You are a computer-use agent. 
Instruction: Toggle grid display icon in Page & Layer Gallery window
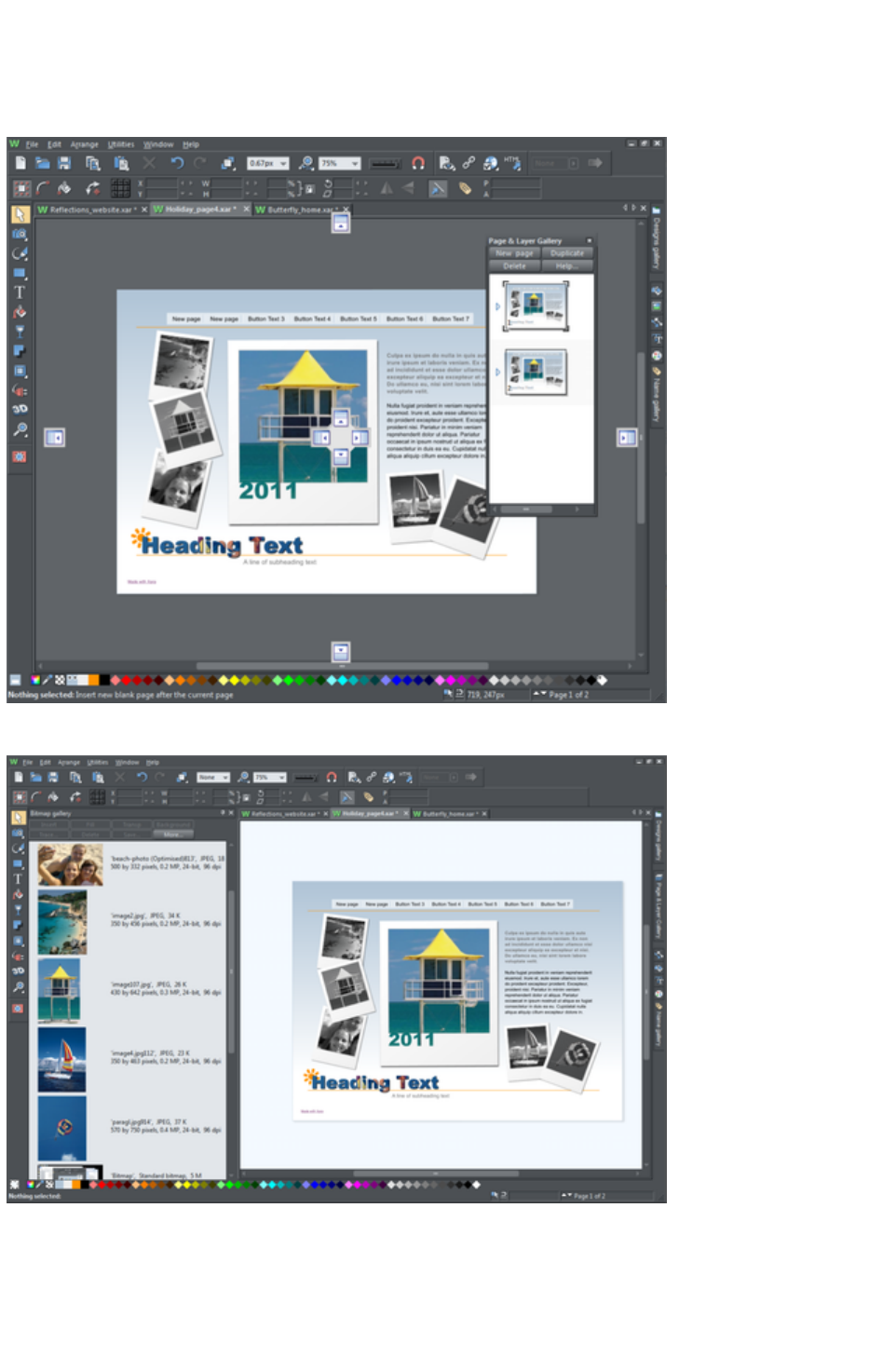[x=121, y=189]
